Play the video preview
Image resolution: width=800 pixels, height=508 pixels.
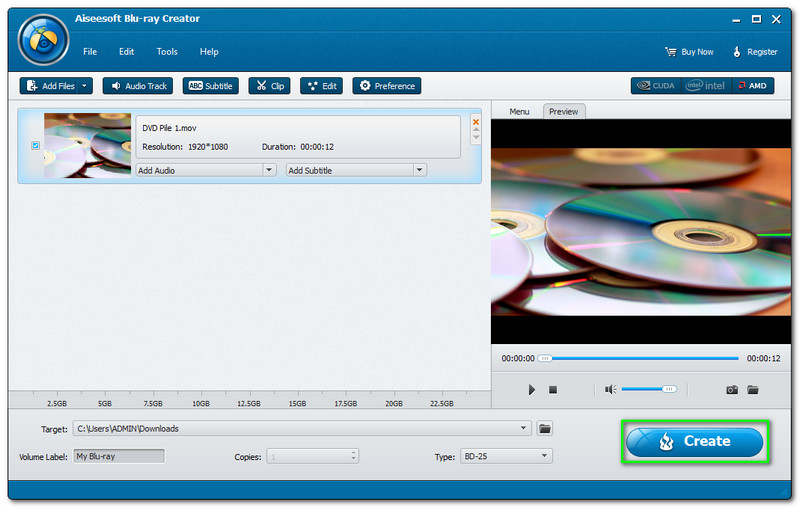(532, 389)
